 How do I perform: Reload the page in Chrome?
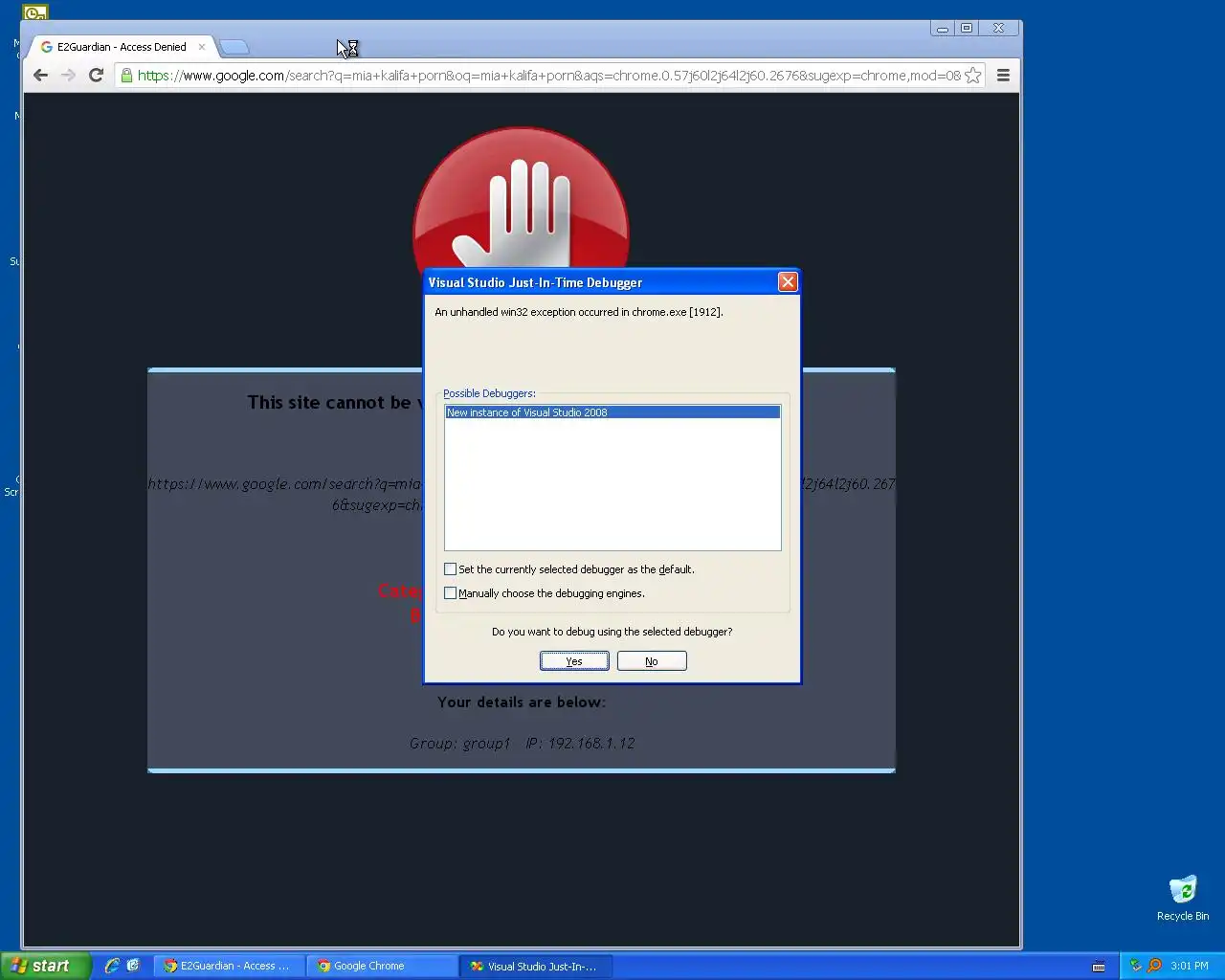pos(96,75)
